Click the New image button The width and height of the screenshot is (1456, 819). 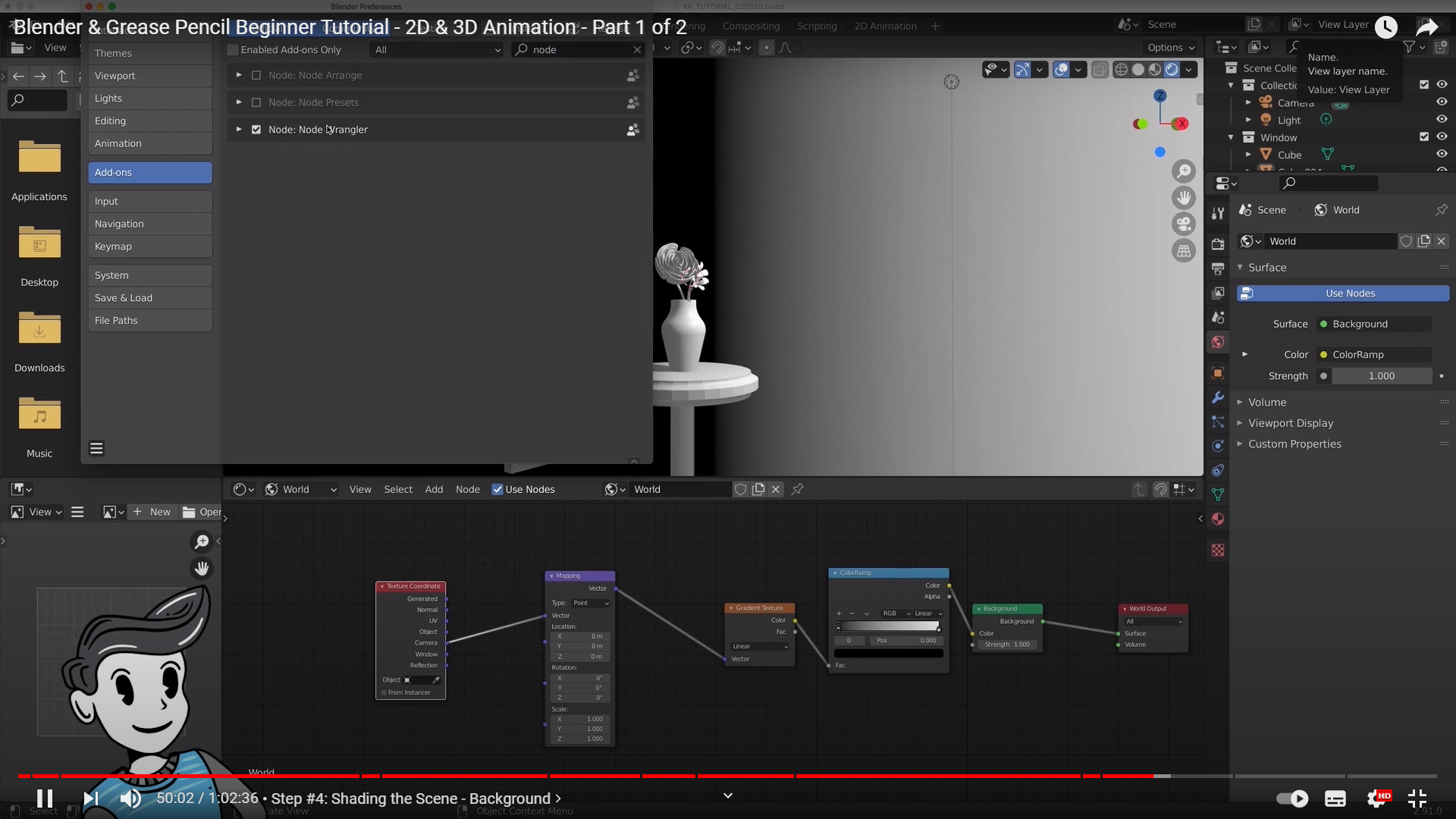152,512
